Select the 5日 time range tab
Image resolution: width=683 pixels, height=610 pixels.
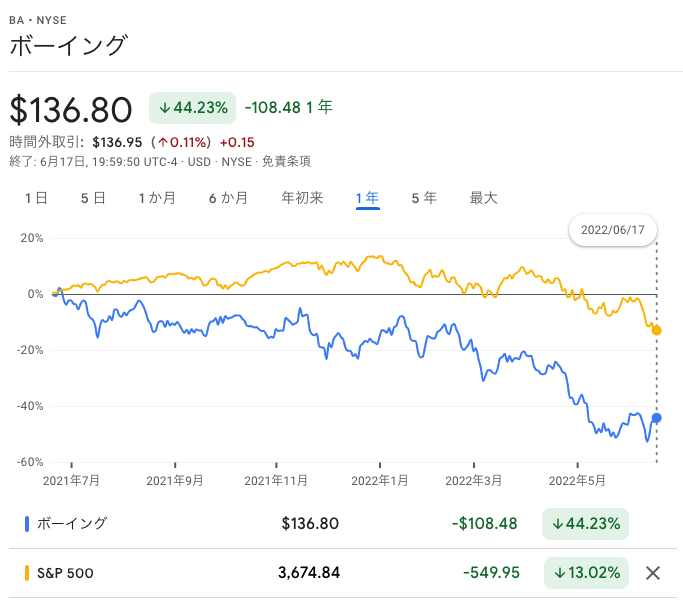click(93, 198)
